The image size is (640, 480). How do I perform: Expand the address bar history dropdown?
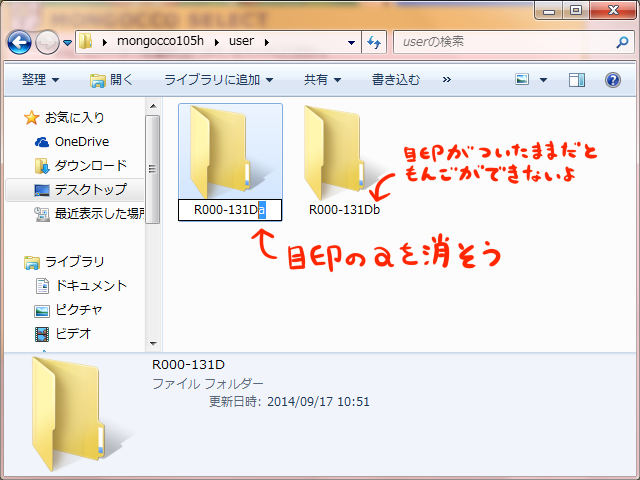(351, 42)
